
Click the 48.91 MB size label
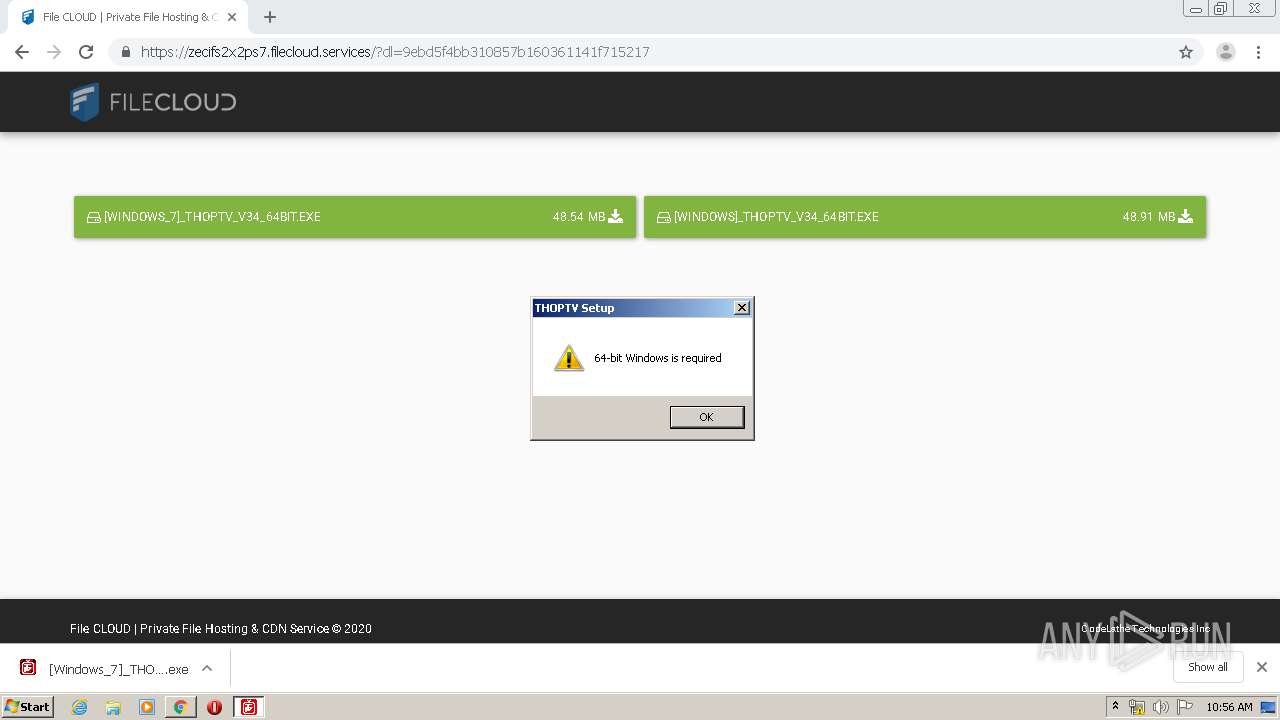tap(1149, 217)
